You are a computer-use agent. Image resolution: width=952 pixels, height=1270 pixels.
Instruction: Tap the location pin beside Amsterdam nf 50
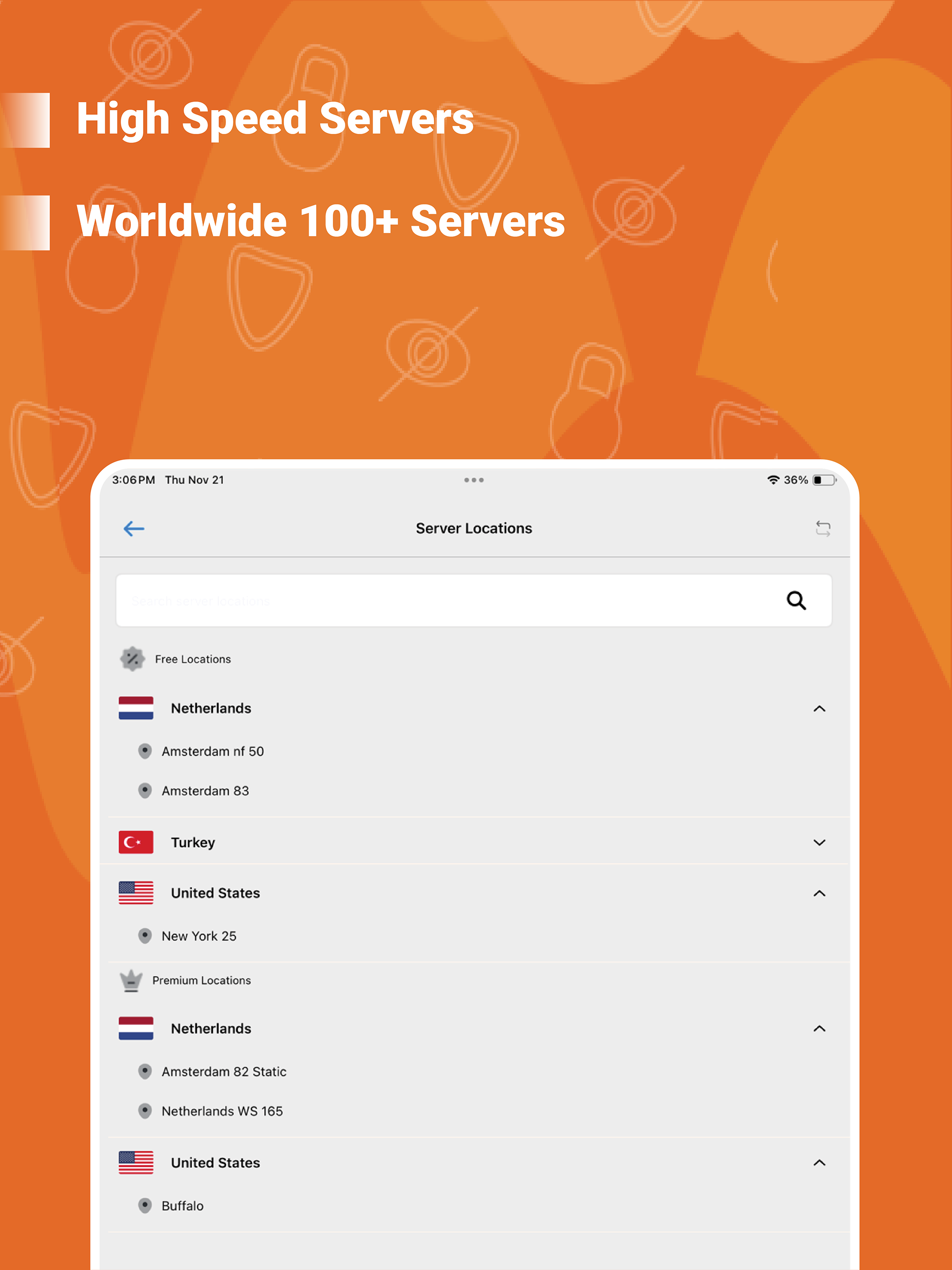(x=145, y=751)
